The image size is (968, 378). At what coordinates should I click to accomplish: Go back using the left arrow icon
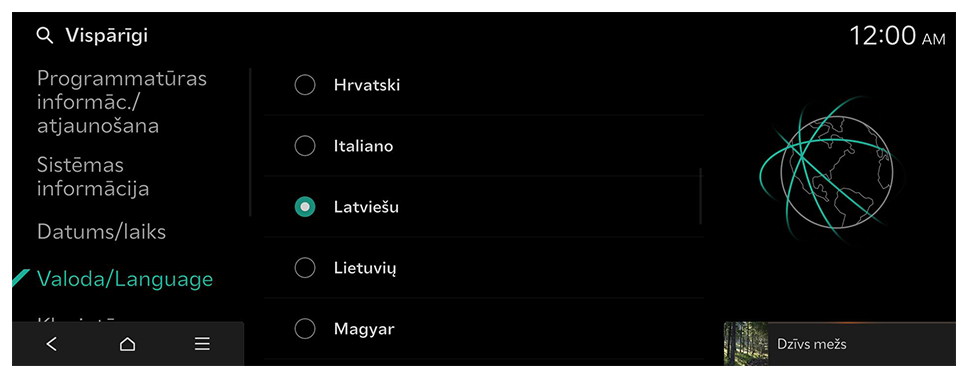pyautogui.click(x=52, y=344)
